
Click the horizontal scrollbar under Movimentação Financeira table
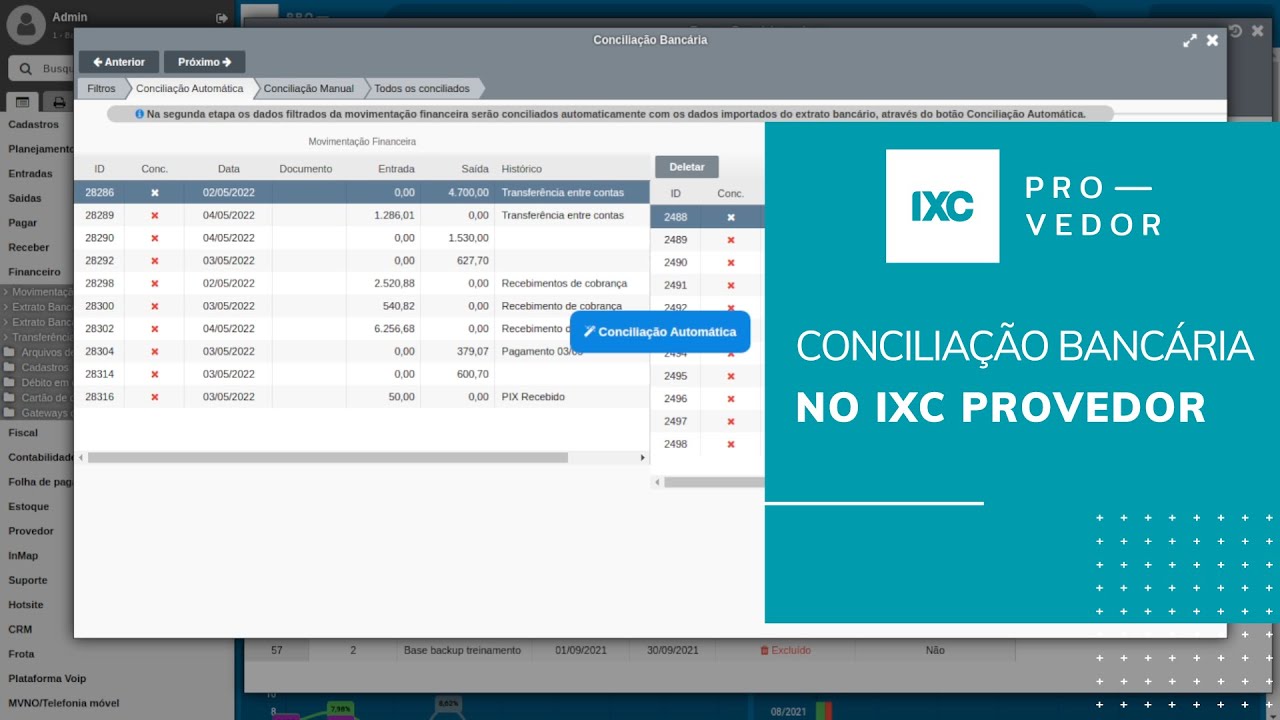328,457
